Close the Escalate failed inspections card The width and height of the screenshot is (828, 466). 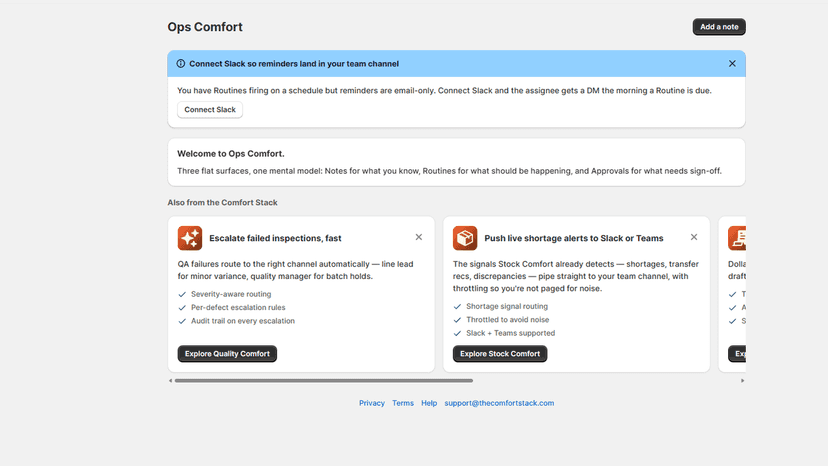[419, 237]
